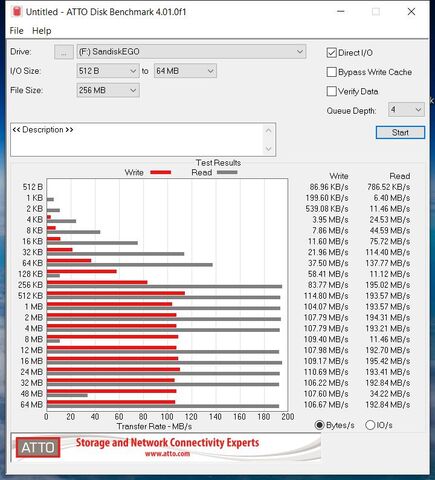
Task: Click the 12 MB row label in chart
Action: pyautogui.click(x=32, y=350)
